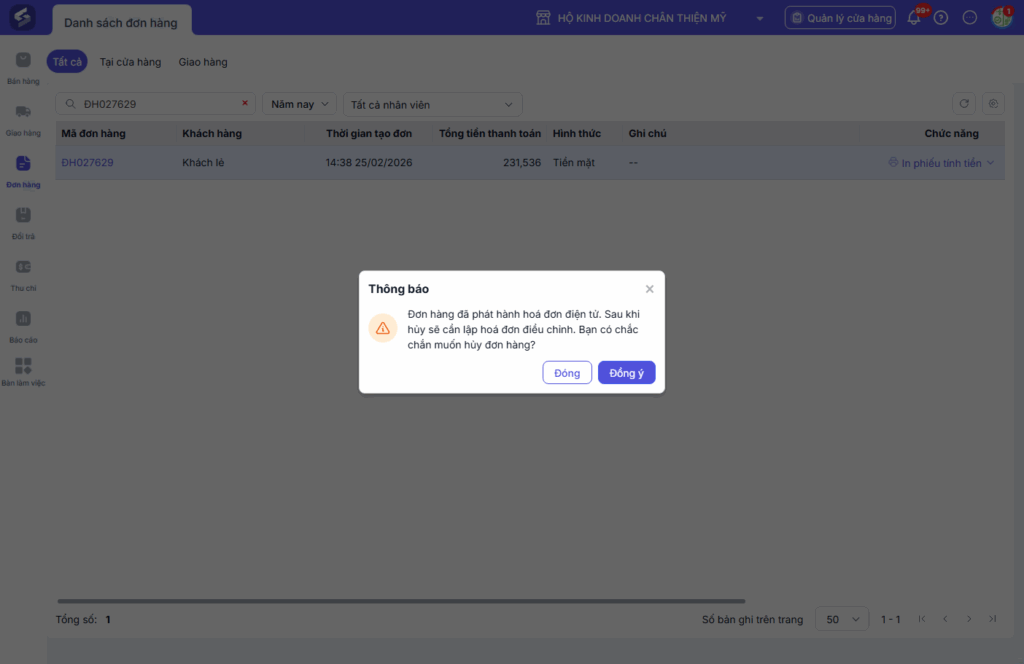Confirm with the Đồng ý button
Viewport: 1024px width, 664px height.
pyautogui.click(x=626, y=373)
